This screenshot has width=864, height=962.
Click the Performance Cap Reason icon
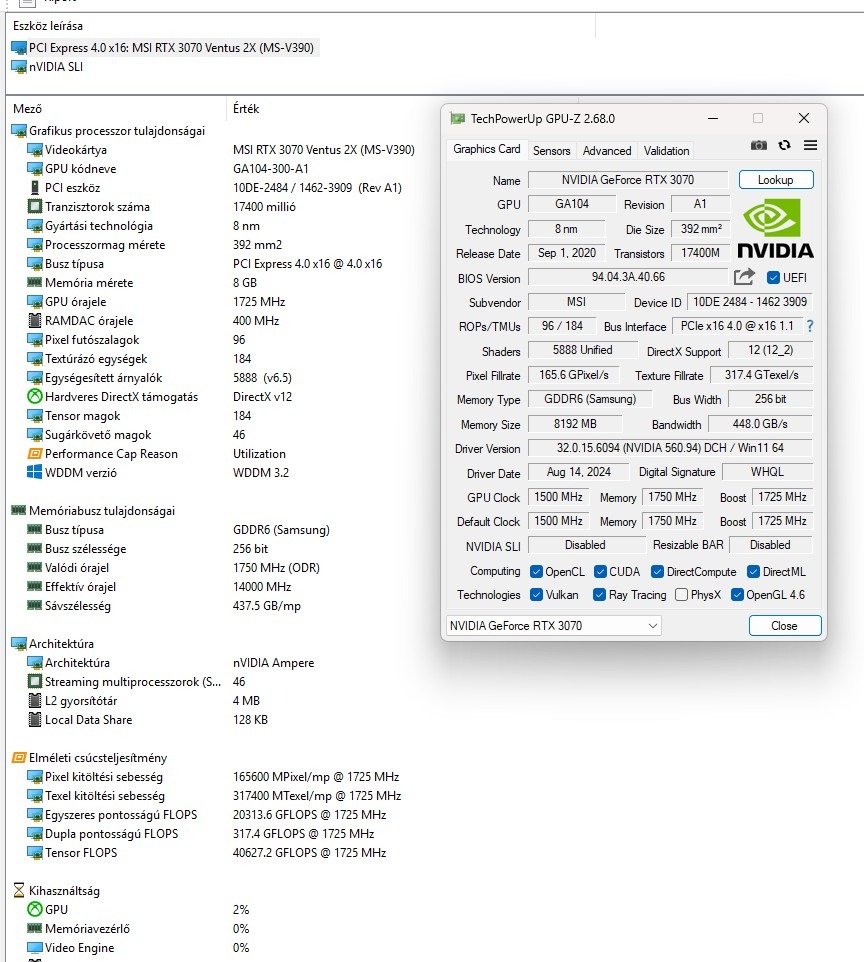click(35, 454)
